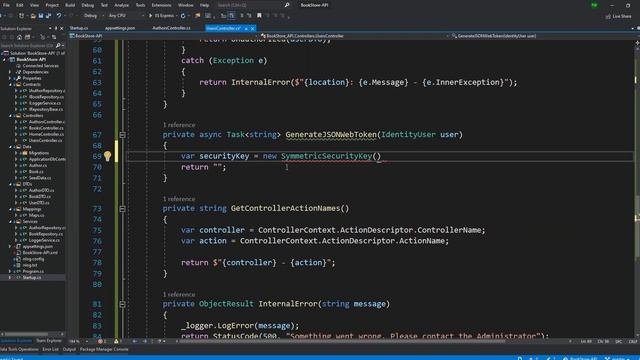The width and height of the screenshot is (640, 360).
Task: Open the Team Explorer bottom tab
Action: coord(49,341)
